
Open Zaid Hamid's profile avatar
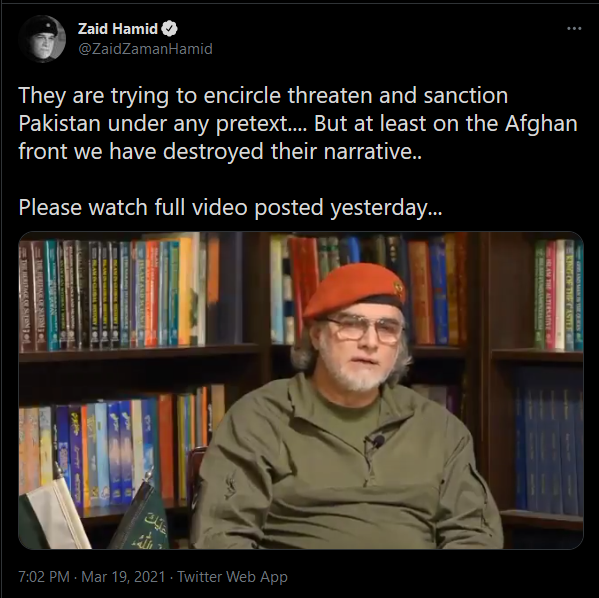click(42, 39)
